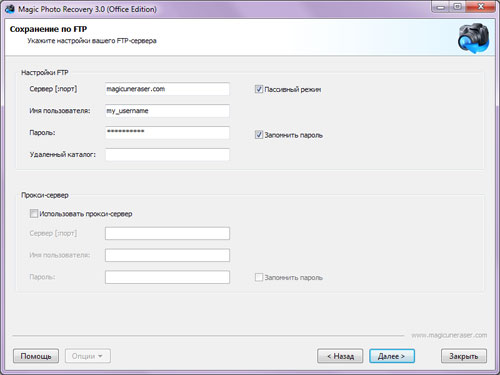Proceed with the Далее button
This screenshot has height=375, width=500.
(x=392, y=356)
